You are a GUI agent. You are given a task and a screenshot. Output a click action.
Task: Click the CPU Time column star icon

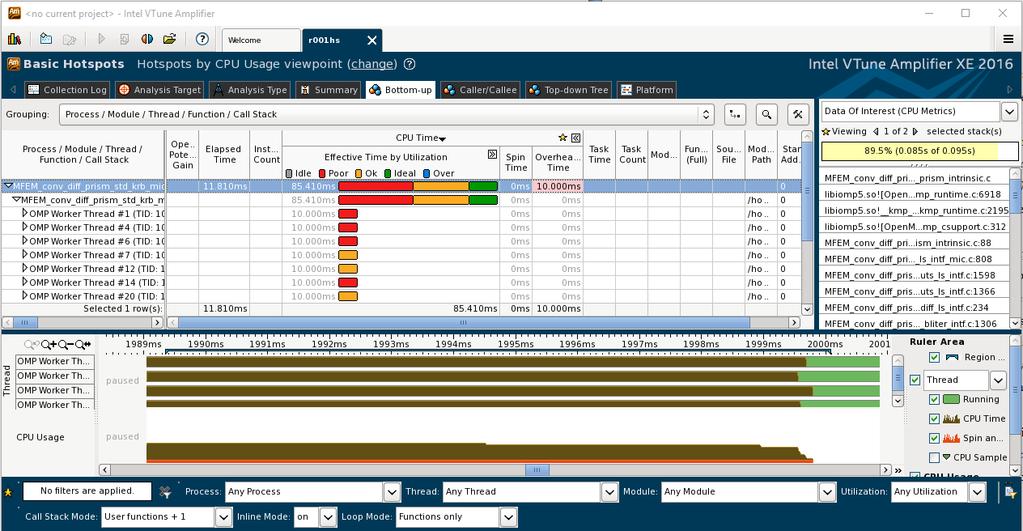point(562,138)
